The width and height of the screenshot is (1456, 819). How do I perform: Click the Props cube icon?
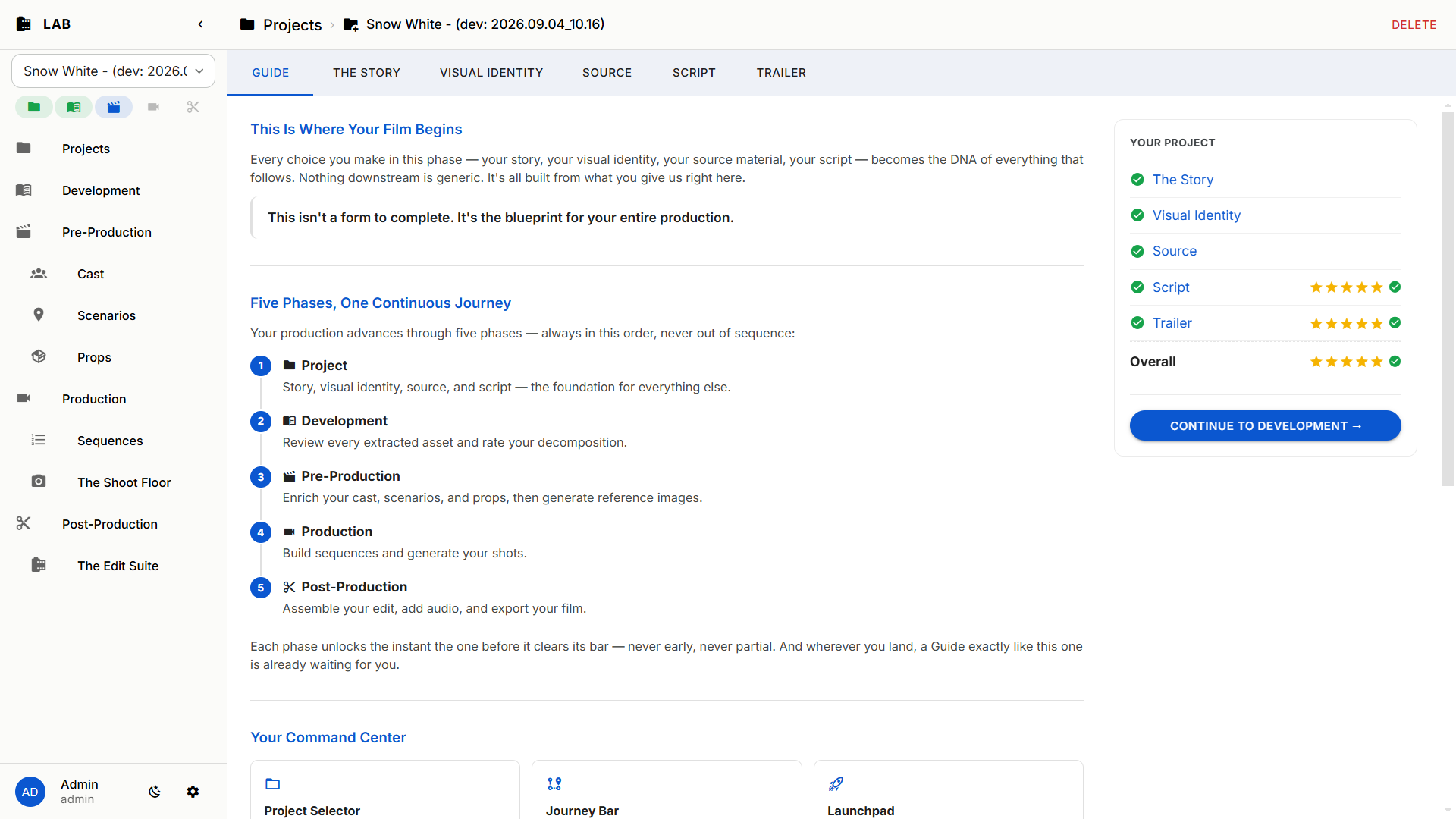pos(39,356)
